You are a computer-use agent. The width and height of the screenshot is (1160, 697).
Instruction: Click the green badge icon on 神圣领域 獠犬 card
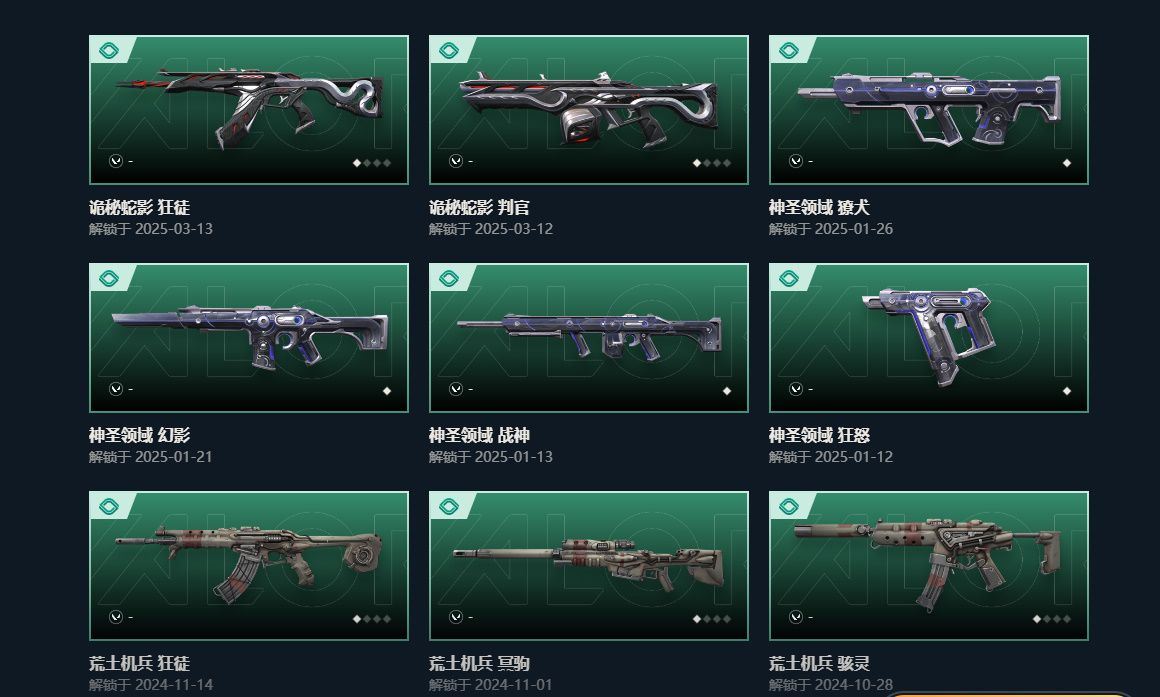(789, 51)
